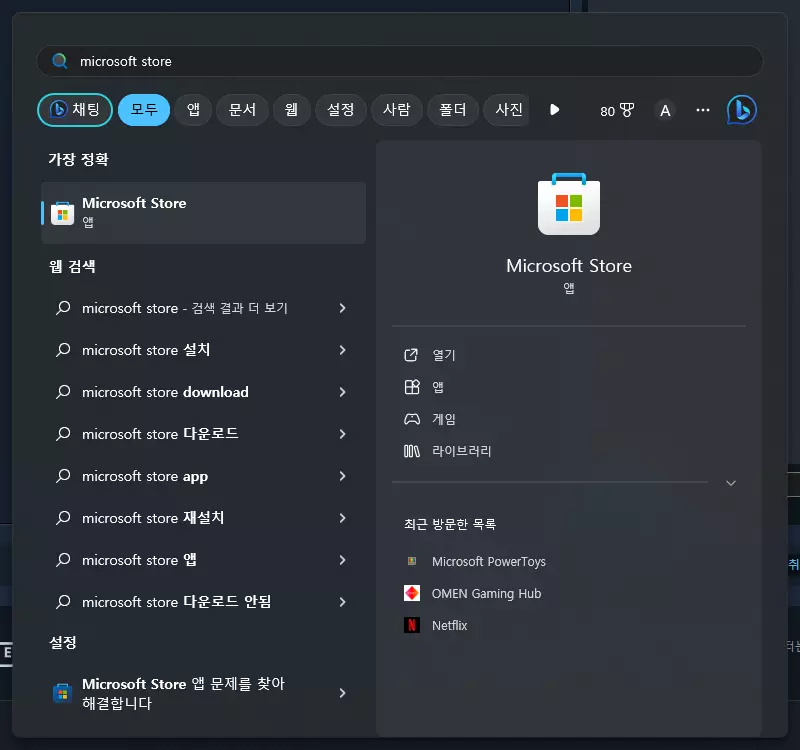Open Microsoft PowerToys from recent list

click(x=489, y=561)
